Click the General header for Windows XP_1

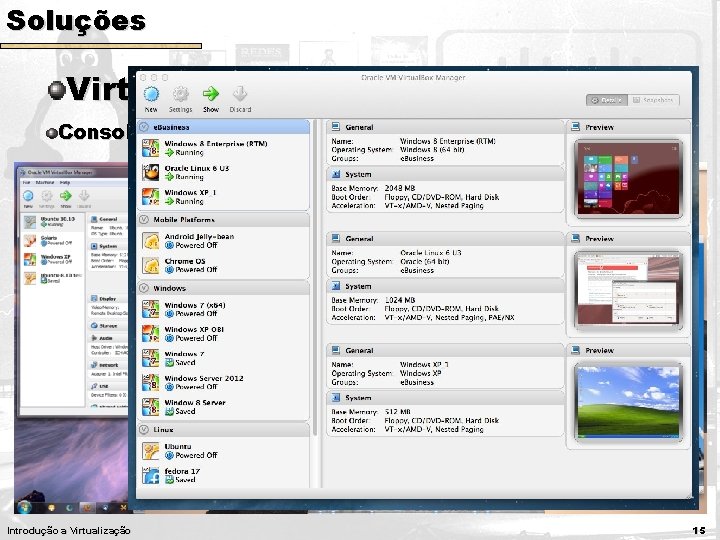pos(444,350)
